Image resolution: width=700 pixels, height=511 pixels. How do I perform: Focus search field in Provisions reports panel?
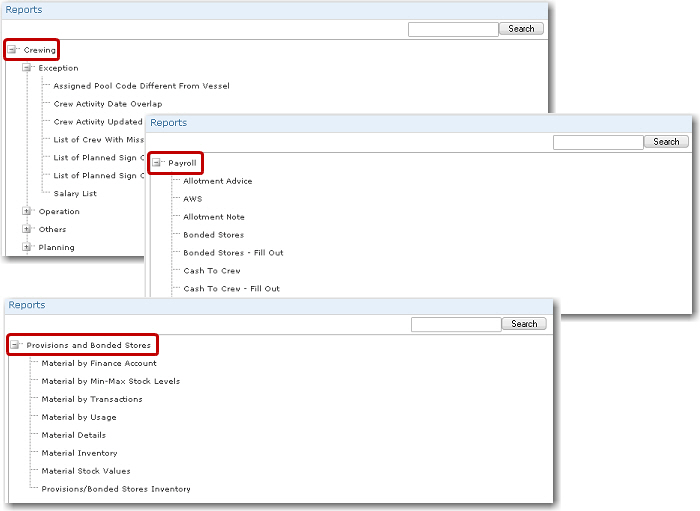coord(456,324)
